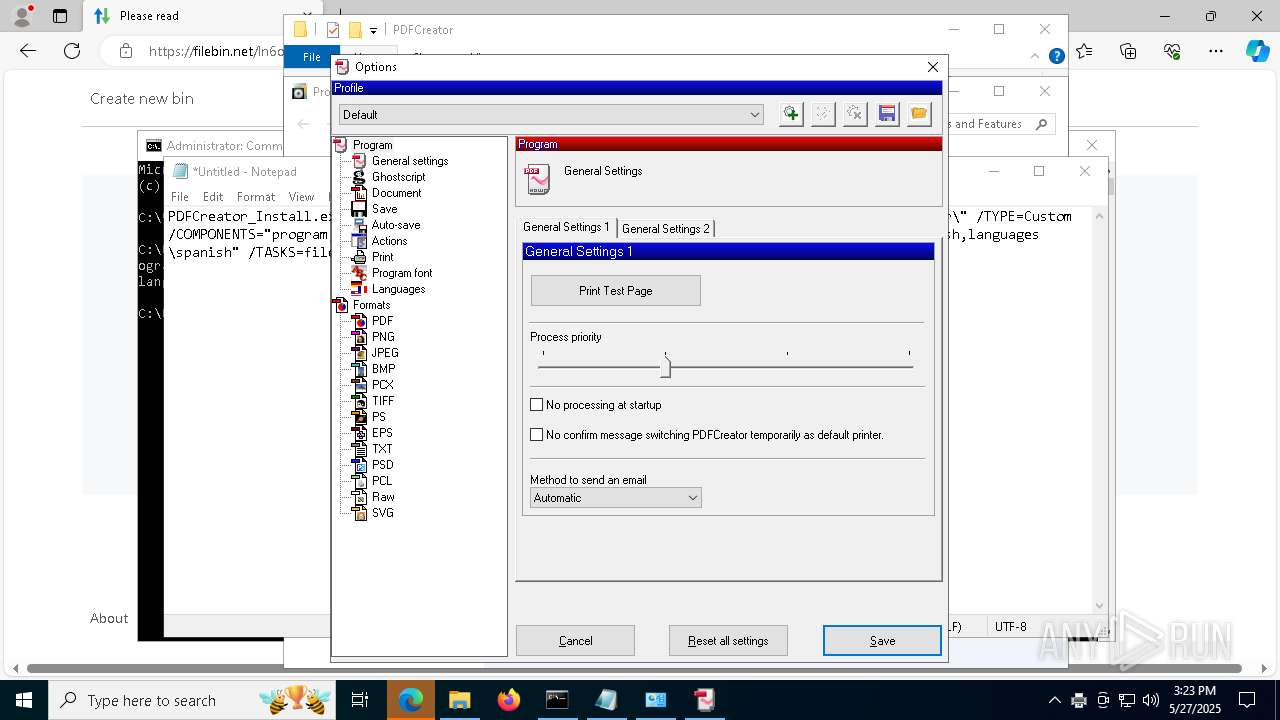
Task: Open Firefox from the taskbar
Action: [509, 700]
